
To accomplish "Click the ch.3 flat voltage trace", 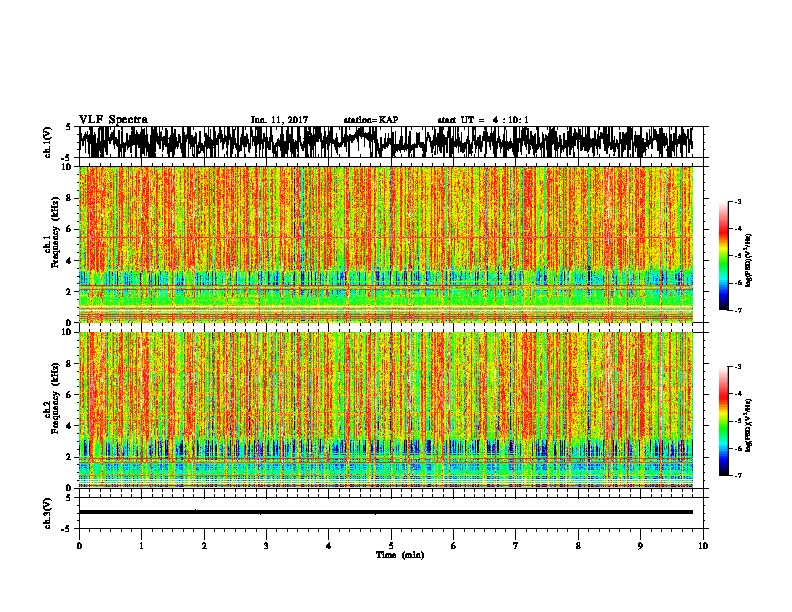I will pos(386,512).
